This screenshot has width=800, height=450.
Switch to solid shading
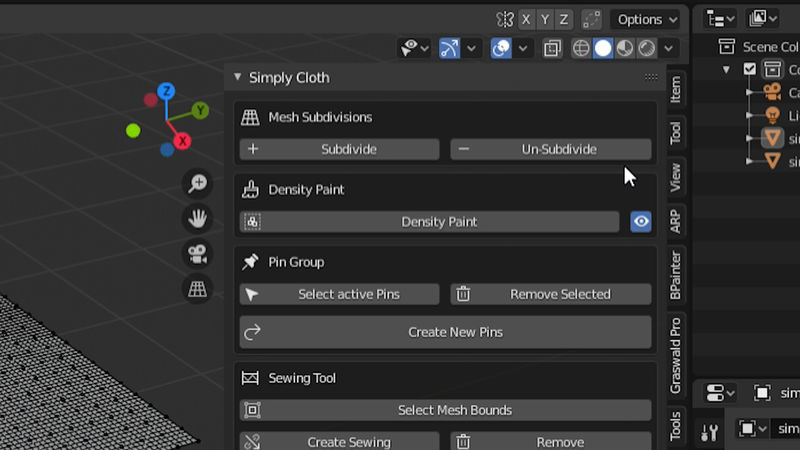click(603, 48)
